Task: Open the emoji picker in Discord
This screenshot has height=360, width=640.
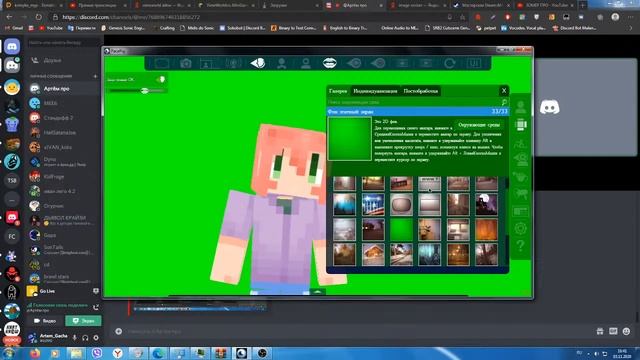Action: pos(627,331)
